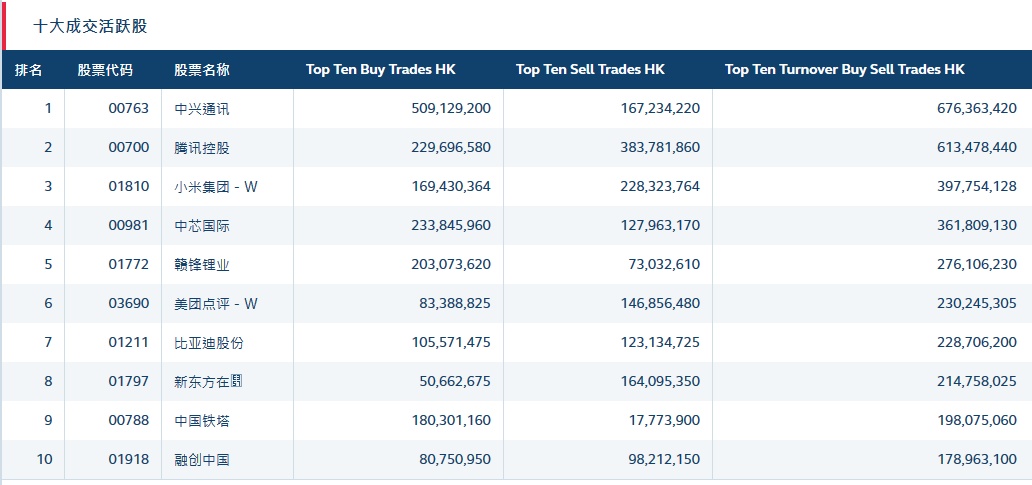
Task: Select stock name 比亚迪股份
Action: click(x=209, y=343)
